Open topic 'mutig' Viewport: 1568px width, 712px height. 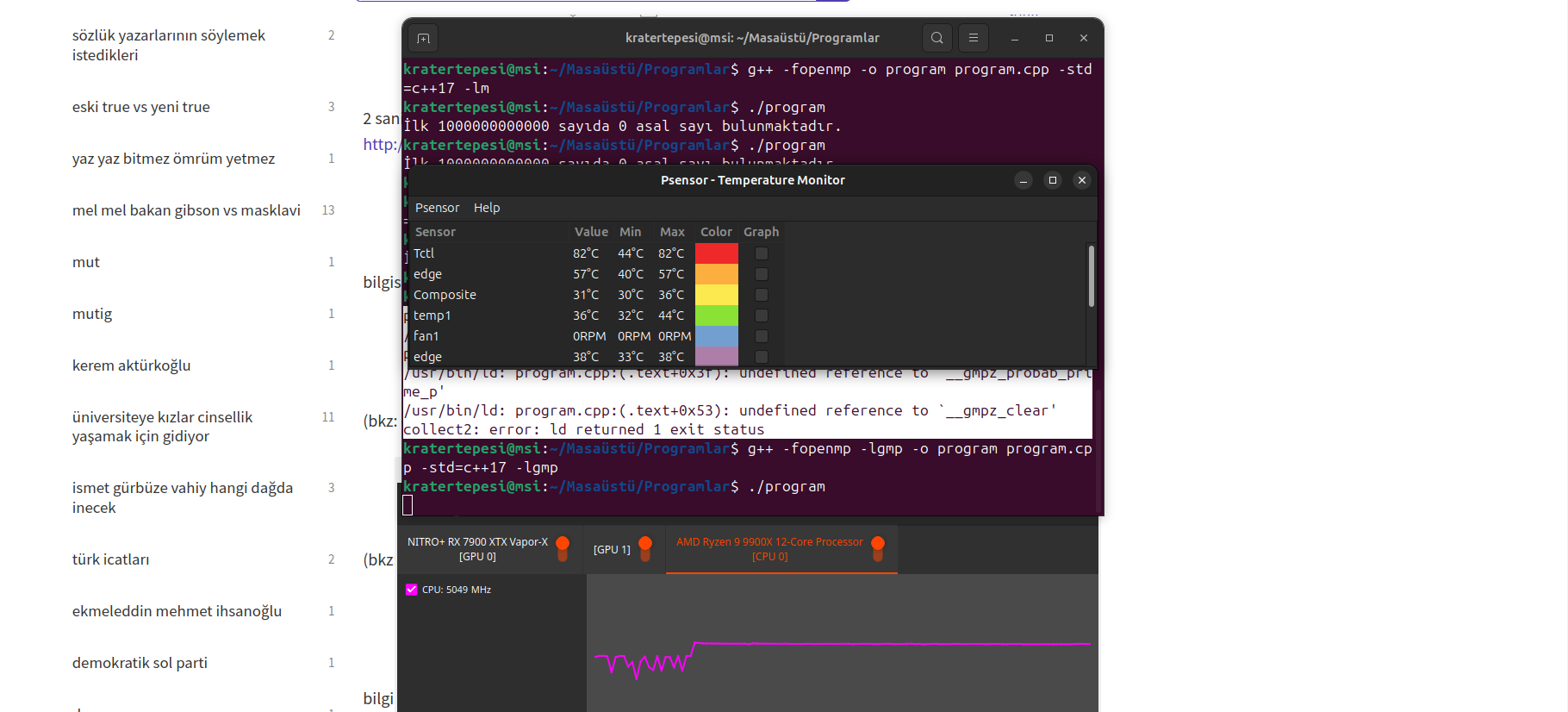point(92,314)
